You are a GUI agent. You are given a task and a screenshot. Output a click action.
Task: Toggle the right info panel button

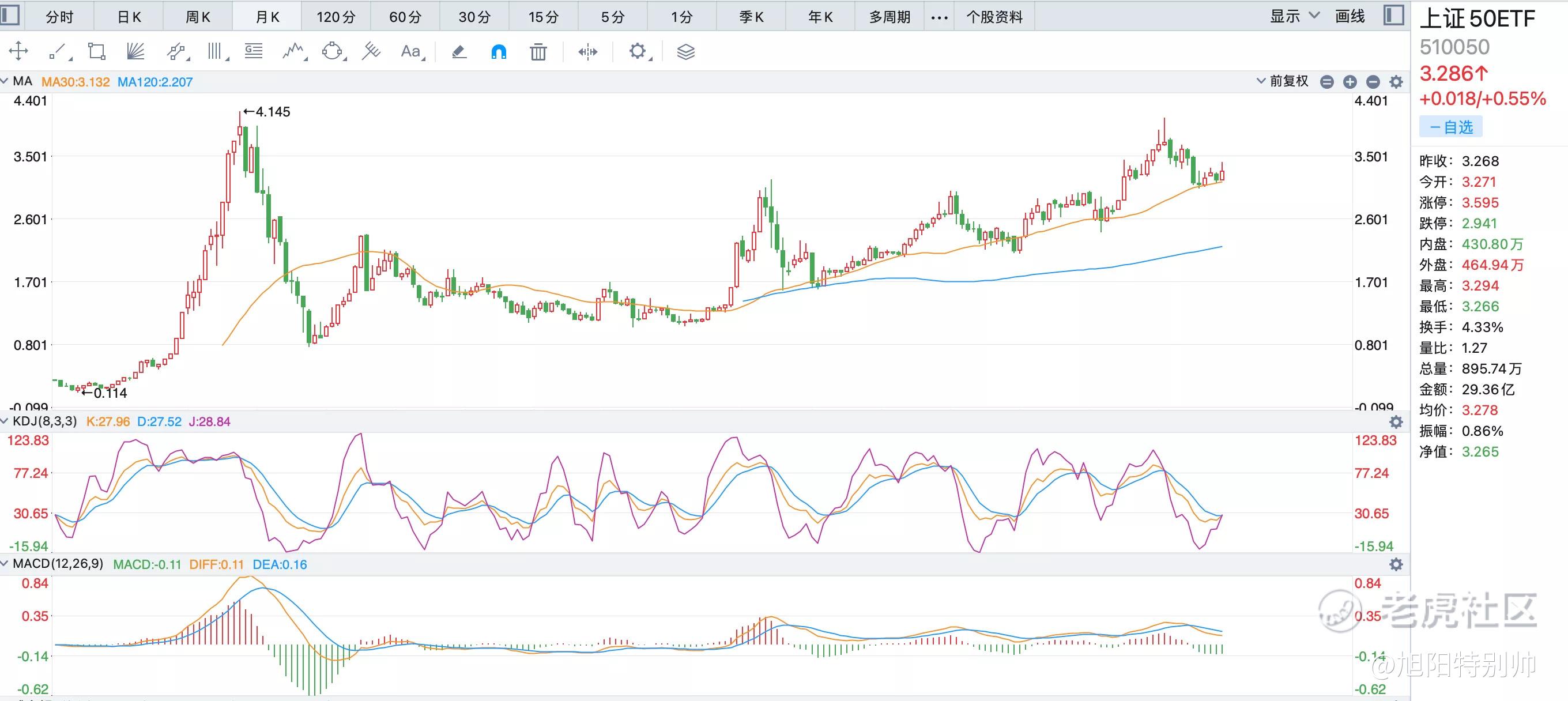1393,15
